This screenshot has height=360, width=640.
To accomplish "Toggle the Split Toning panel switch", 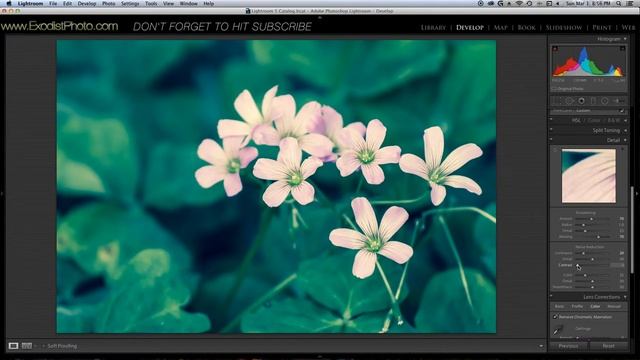I will point(551,130).
